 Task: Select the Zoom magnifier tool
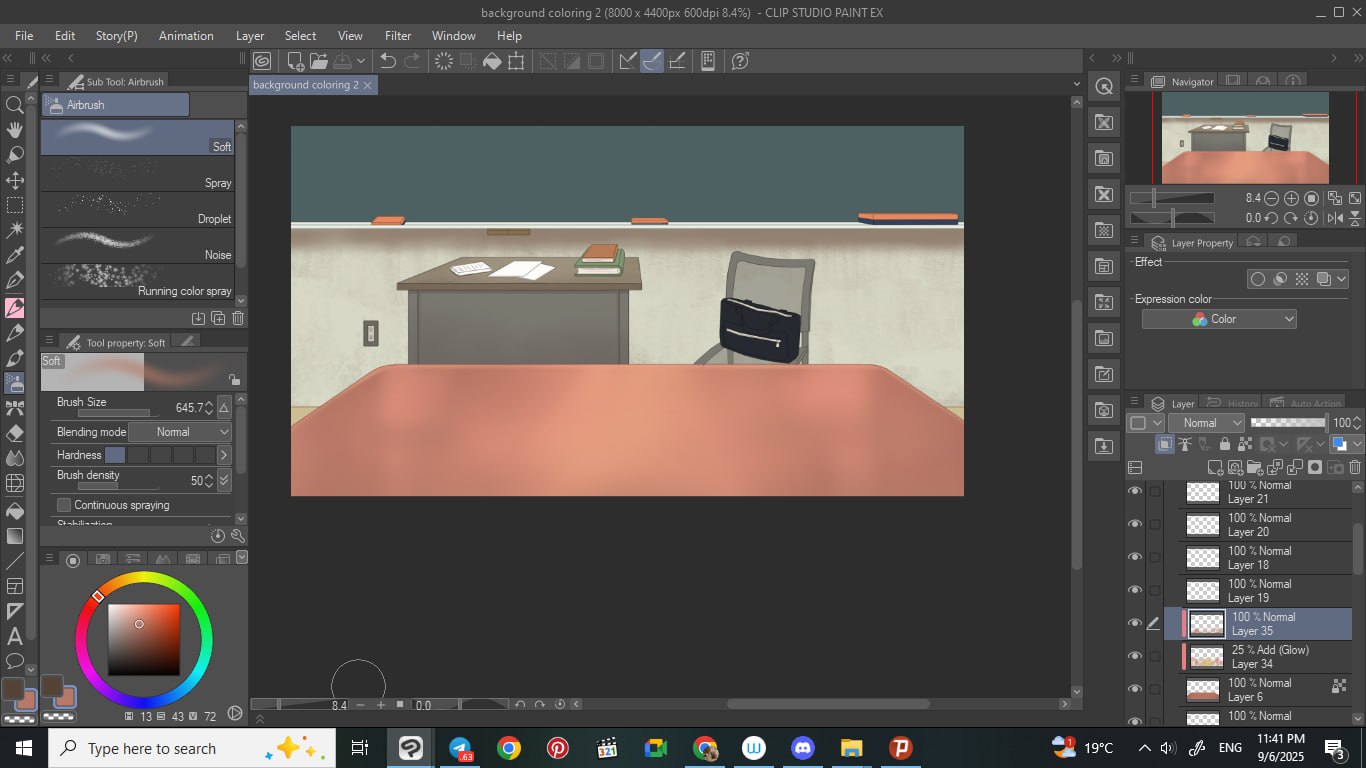tap(15, 104)
